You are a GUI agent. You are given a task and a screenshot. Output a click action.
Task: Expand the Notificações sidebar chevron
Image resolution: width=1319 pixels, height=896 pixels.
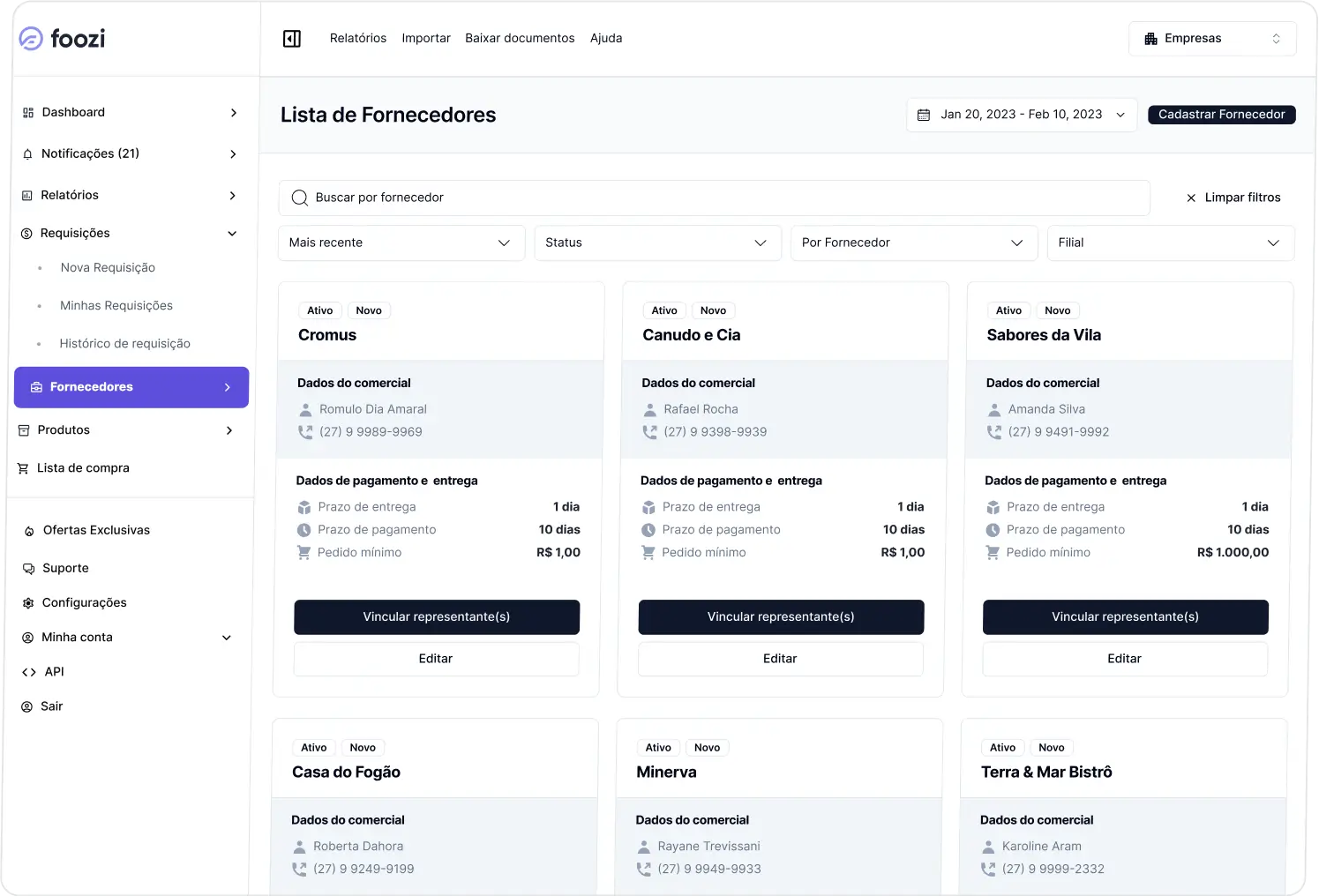pos(233,154)
